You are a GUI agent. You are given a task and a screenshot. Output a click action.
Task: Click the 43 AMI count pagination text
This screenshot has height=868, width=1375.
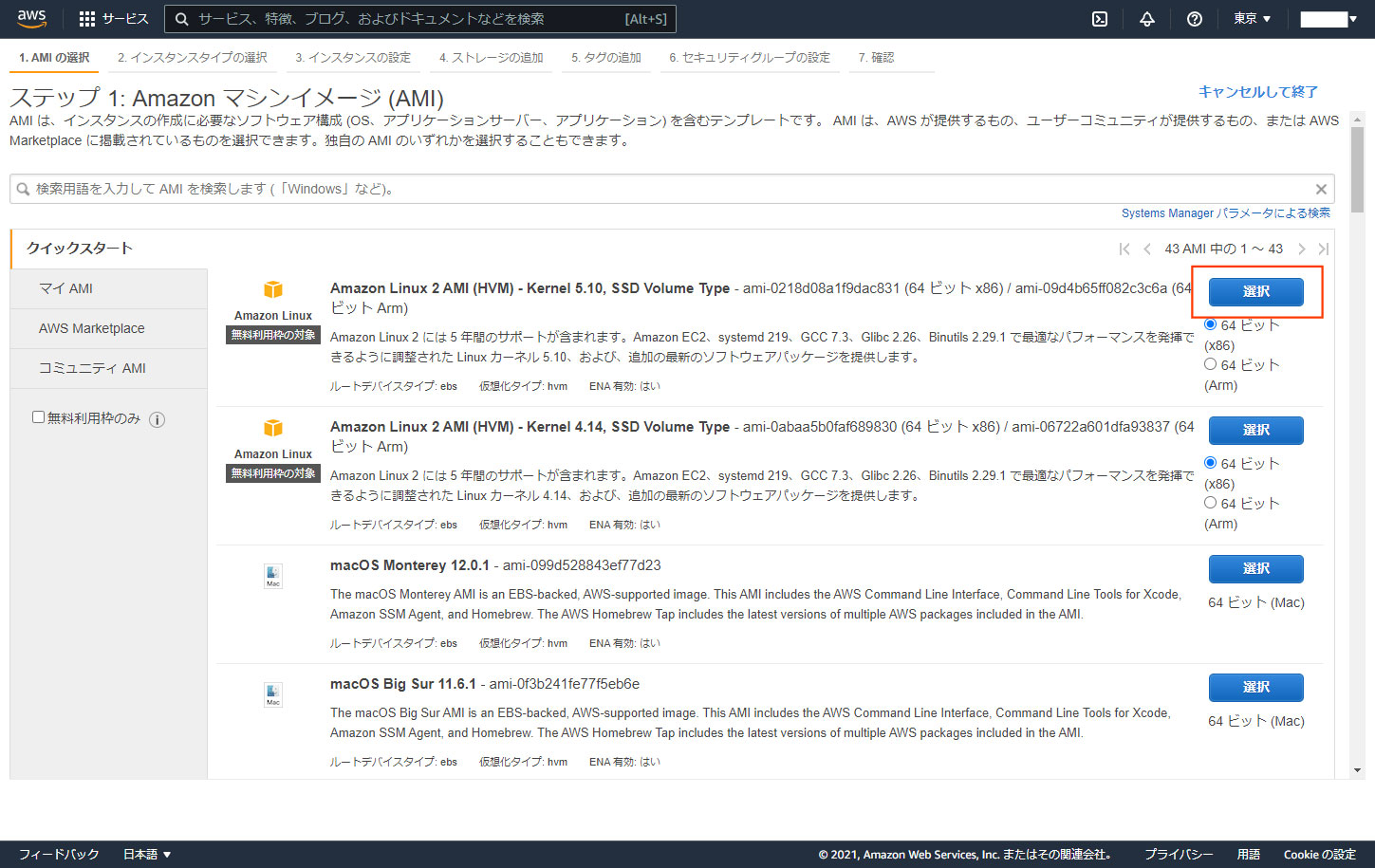[x=1223, y=249]
